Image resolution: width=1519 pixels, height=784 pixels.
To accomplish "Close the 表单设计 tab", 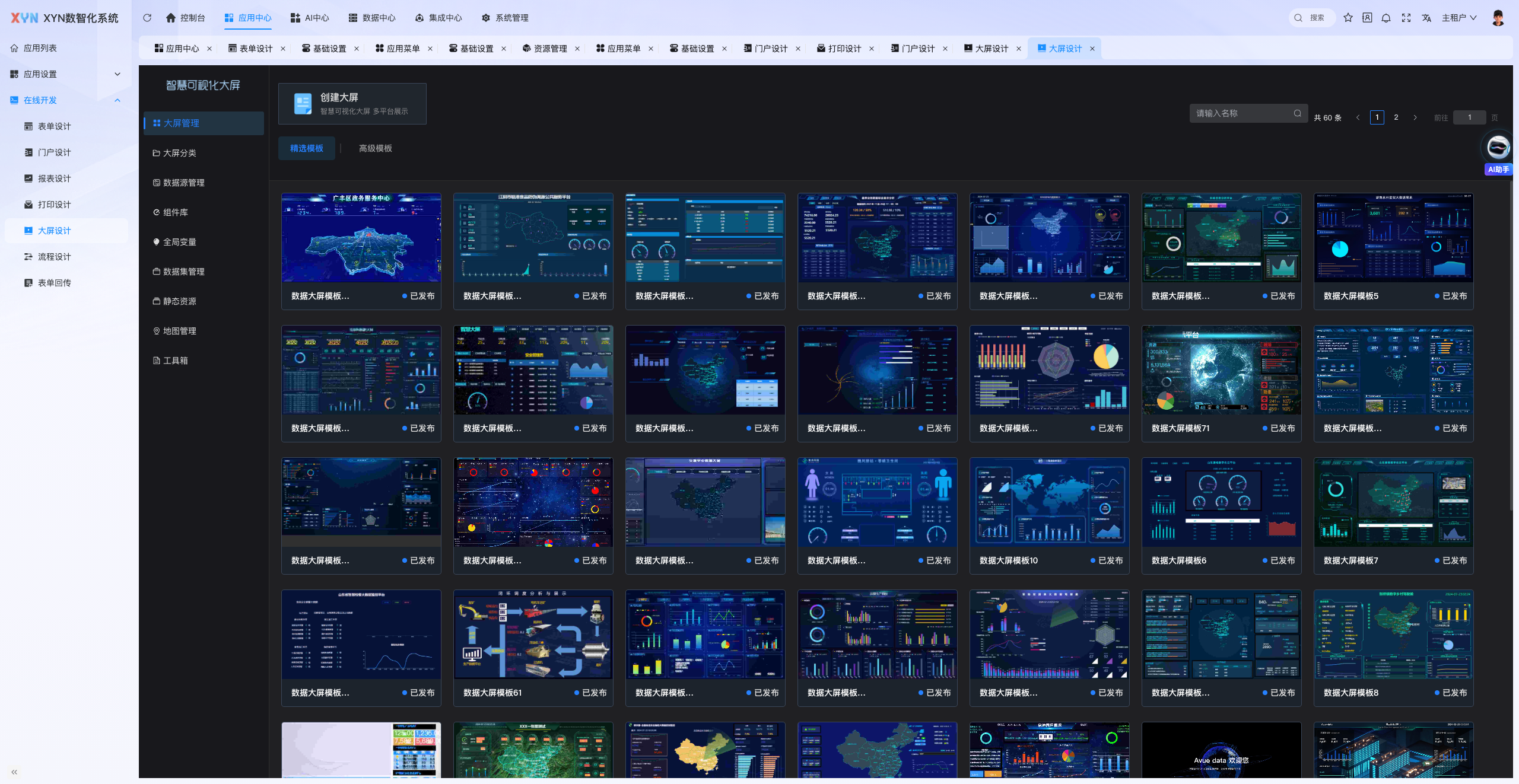I will point(283,49).
